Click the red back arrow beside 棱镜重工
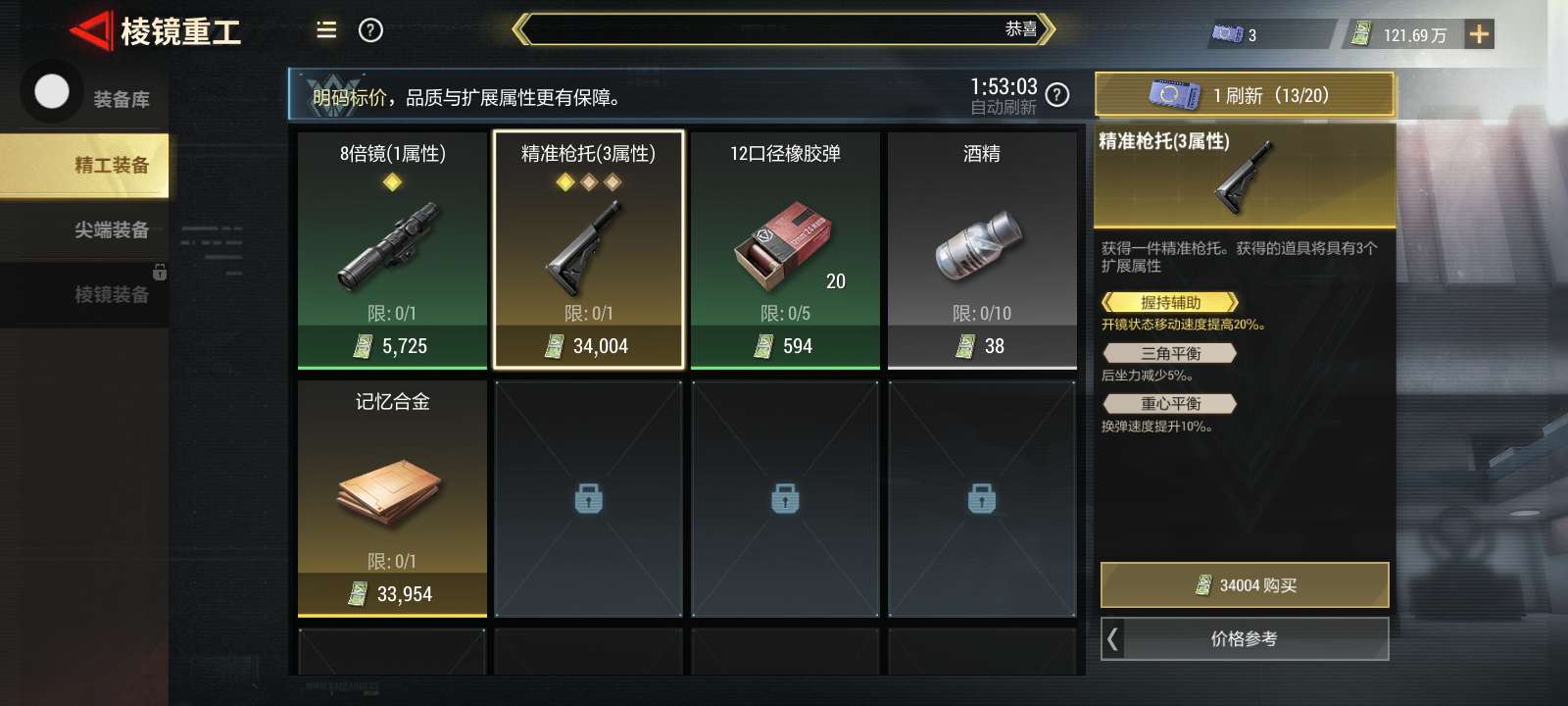 pyautogui.click(x=90, y=31)
